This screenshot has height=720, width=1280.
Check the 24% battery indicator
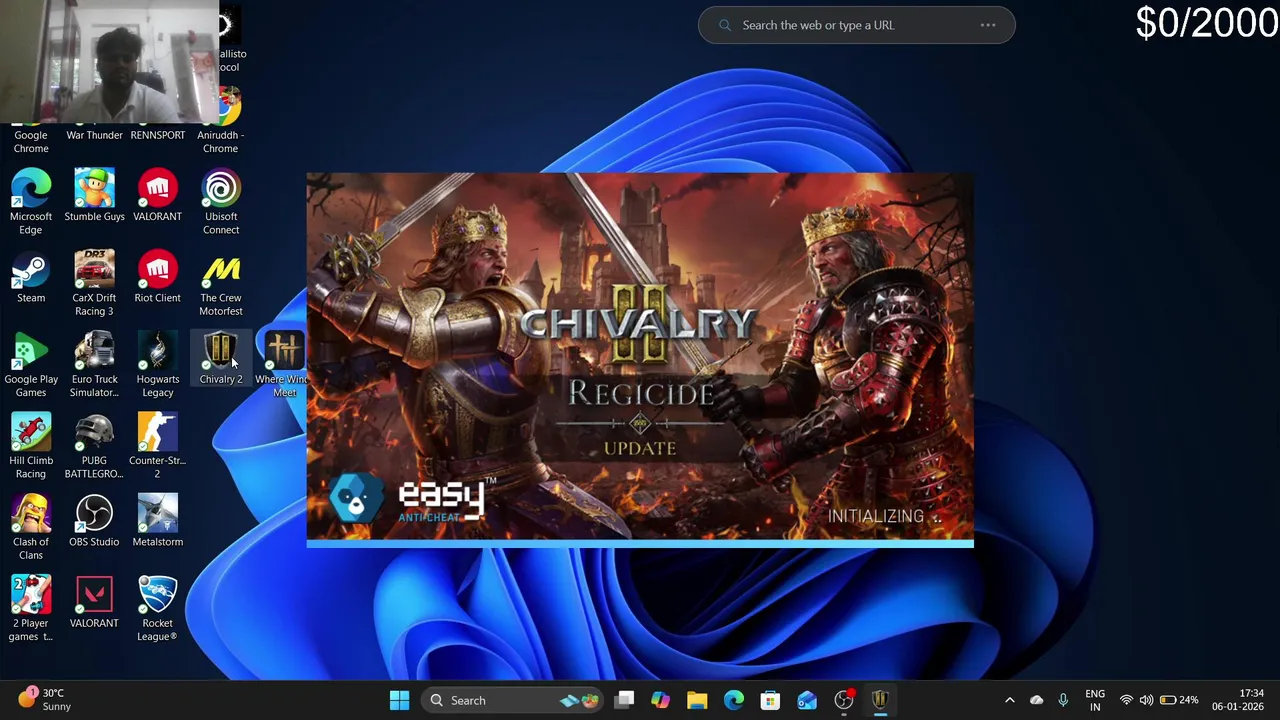click(x=1178, y=700)
